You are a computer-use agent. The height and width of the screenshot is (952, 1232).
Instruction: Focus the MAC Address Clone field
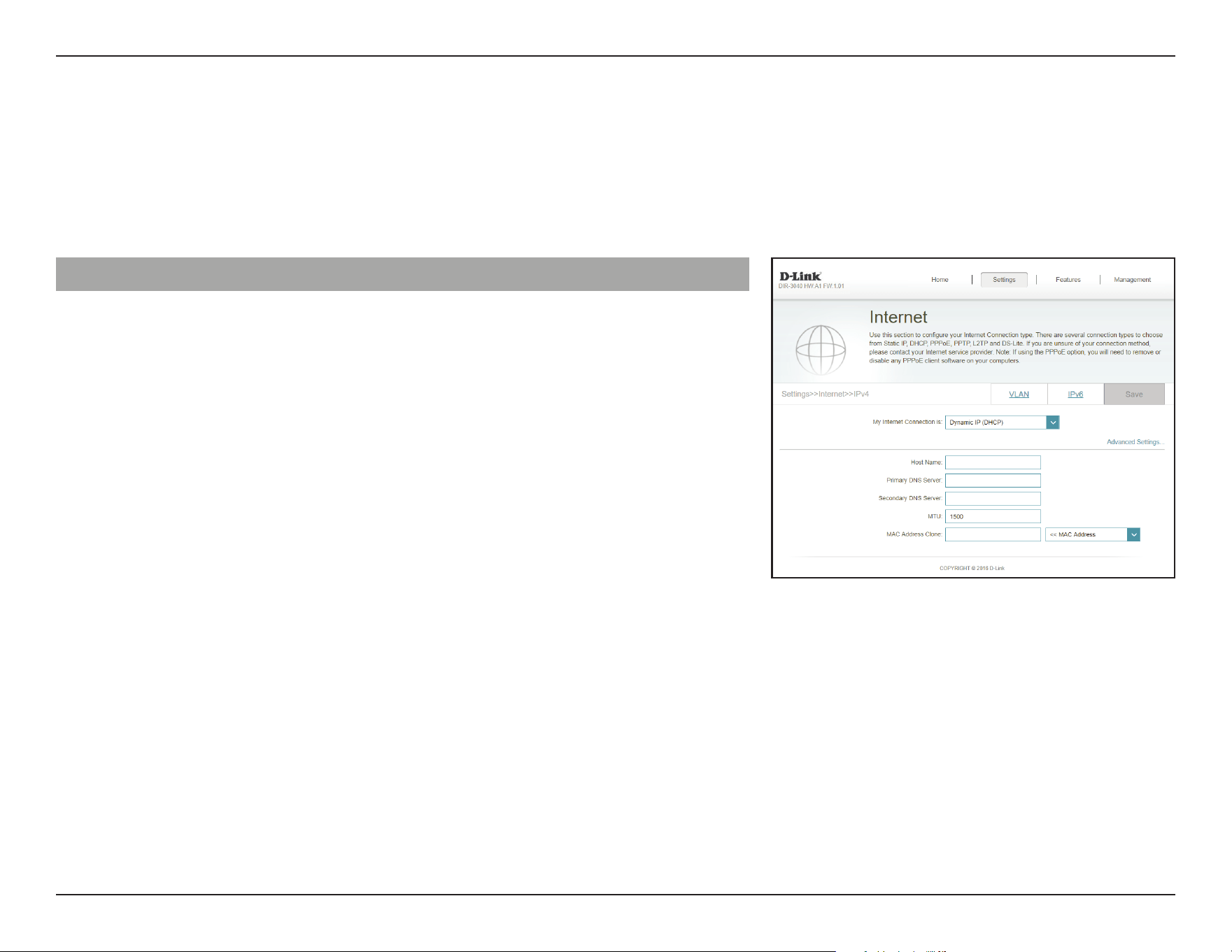click(x=993, y=534)
